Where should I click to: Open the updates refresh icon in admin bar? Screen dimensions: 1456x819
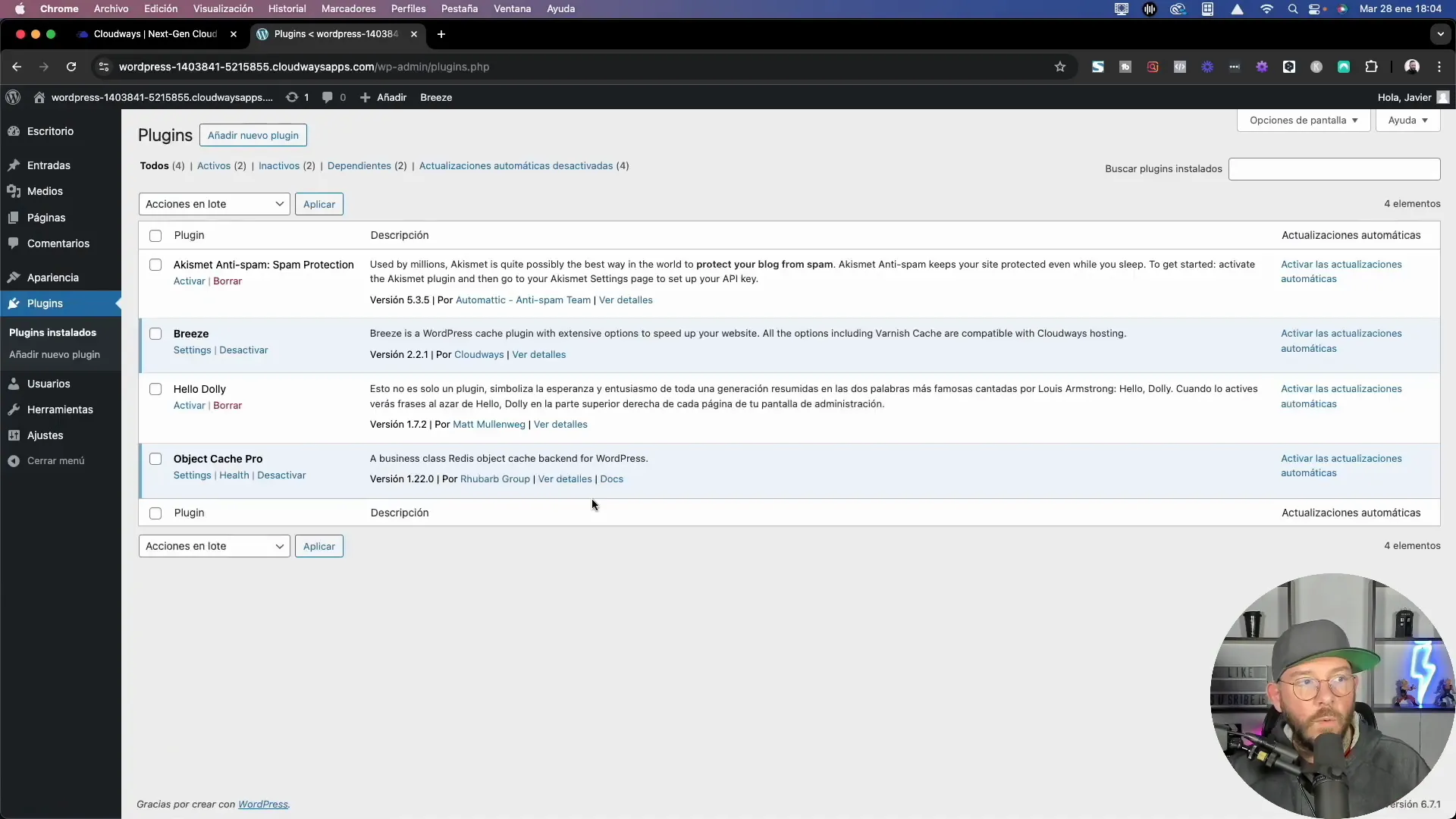pos(292,97)
